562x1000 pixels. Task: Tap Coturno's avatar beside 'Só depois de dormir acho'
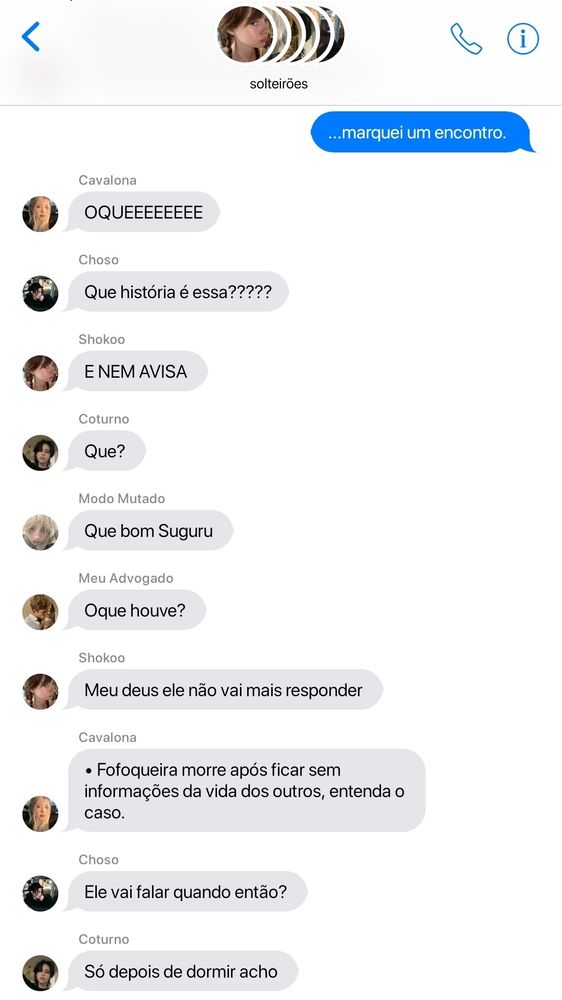point(40,973)
